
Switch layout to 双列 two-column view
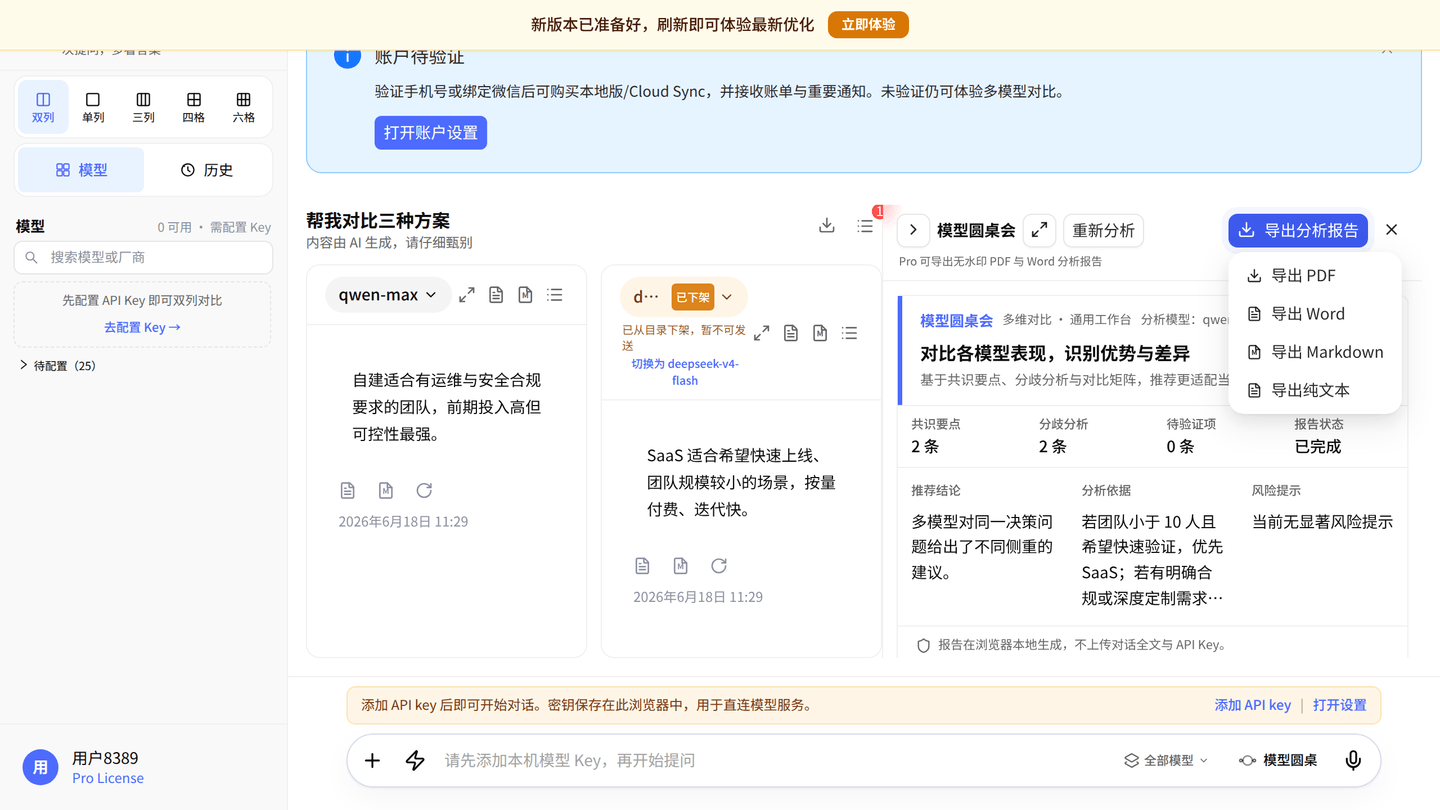(x=43, y=107)
